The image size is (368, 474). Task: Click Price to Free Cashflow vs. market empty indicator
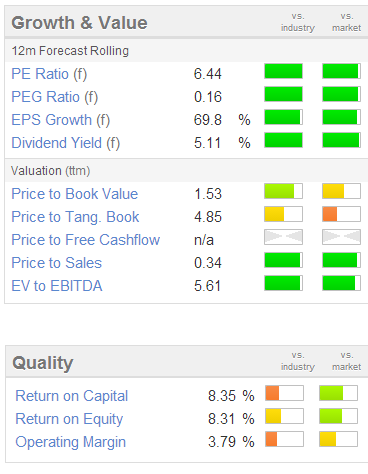(x=341, y=237)
